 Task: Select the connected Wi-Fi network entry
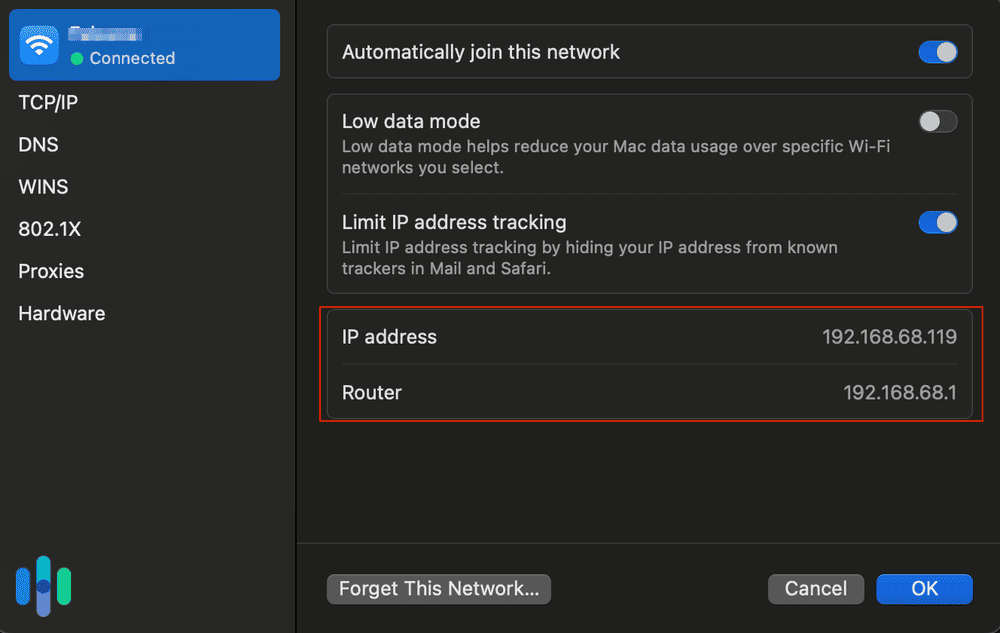144,44
